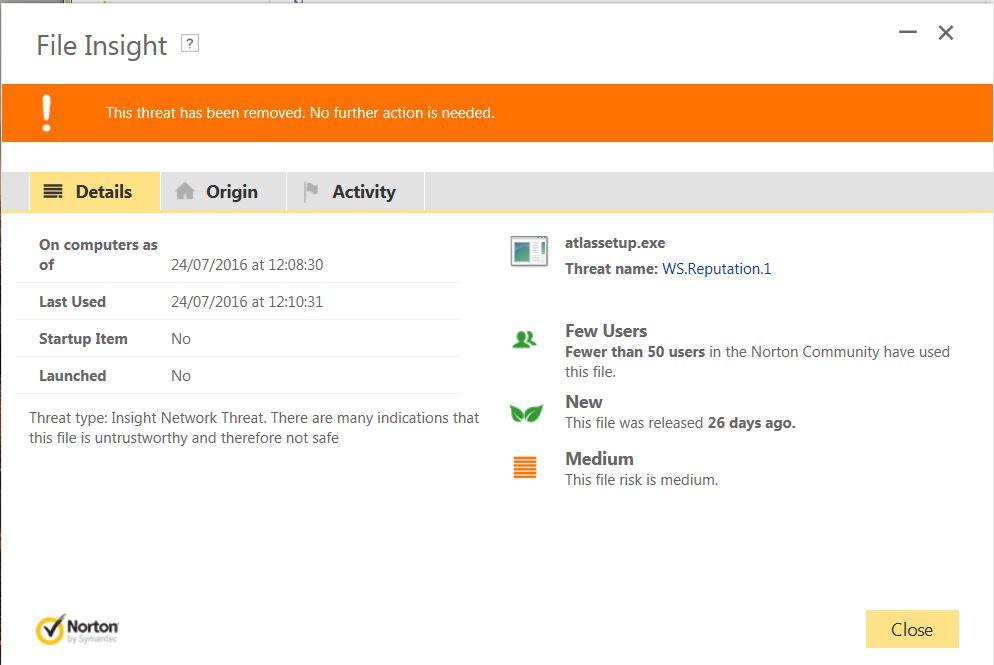Viewport: 994px width, 665px height.
Task: Close the window using the X icon
Action: 946,33
